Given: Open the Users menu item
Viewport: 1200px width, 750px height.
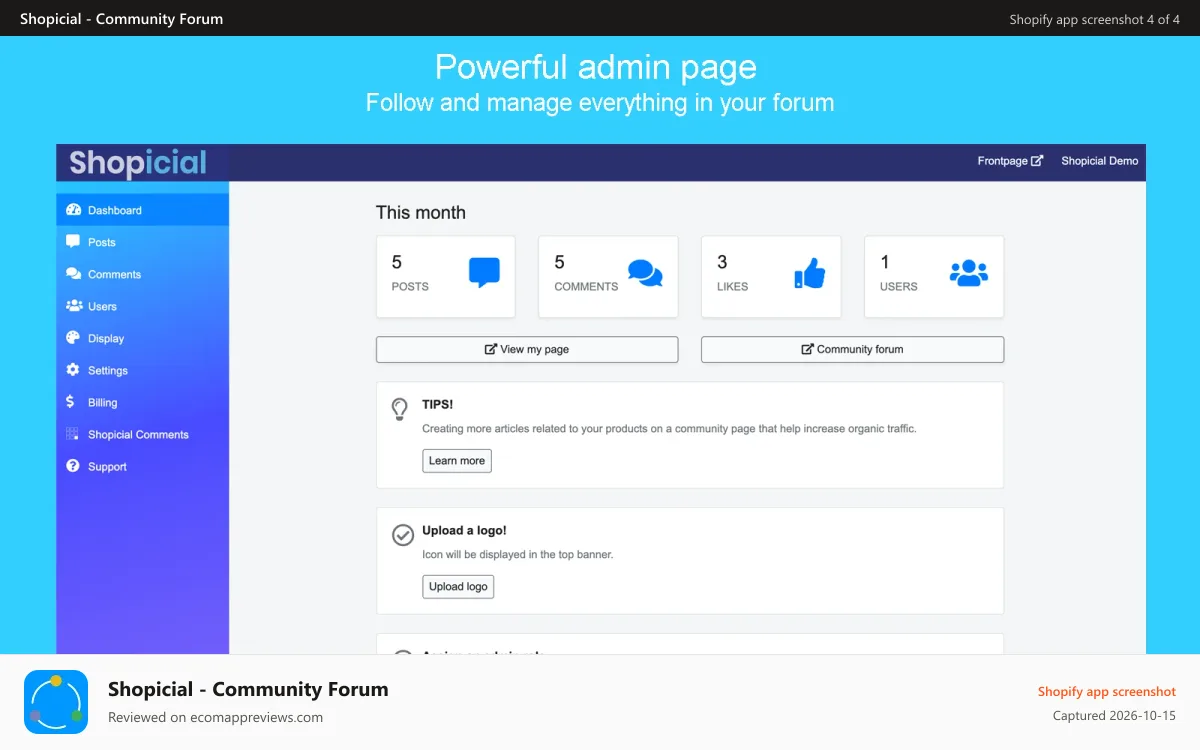Looking at the screenshot, I should 143,306.
